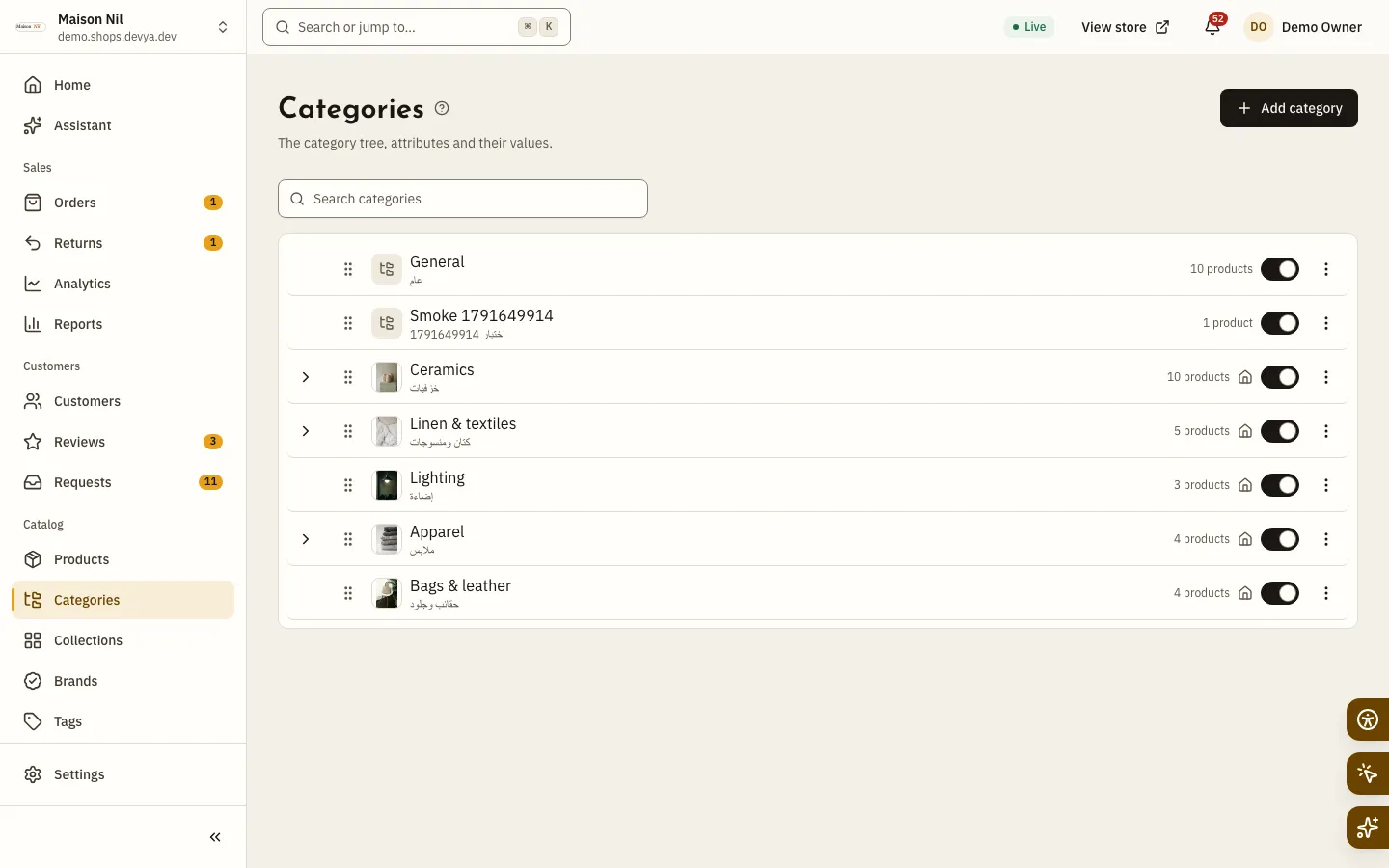Open the Maison Nil store switcher
Viewport: 1389px width, 868px height.
pos(123,27)
